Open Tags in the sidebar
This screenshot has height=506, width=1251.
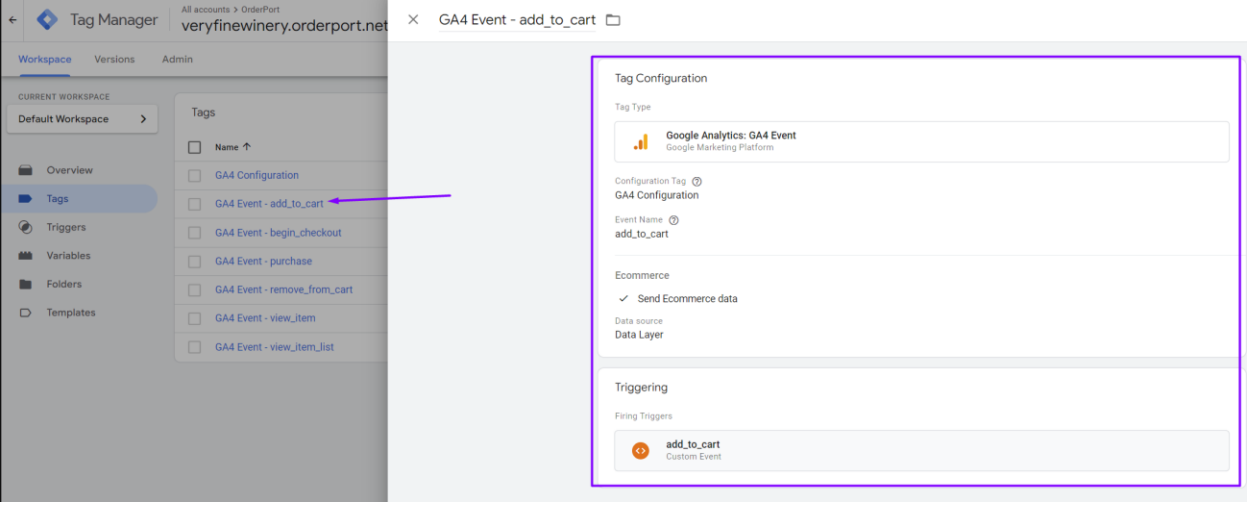click(x=57, y=199)
